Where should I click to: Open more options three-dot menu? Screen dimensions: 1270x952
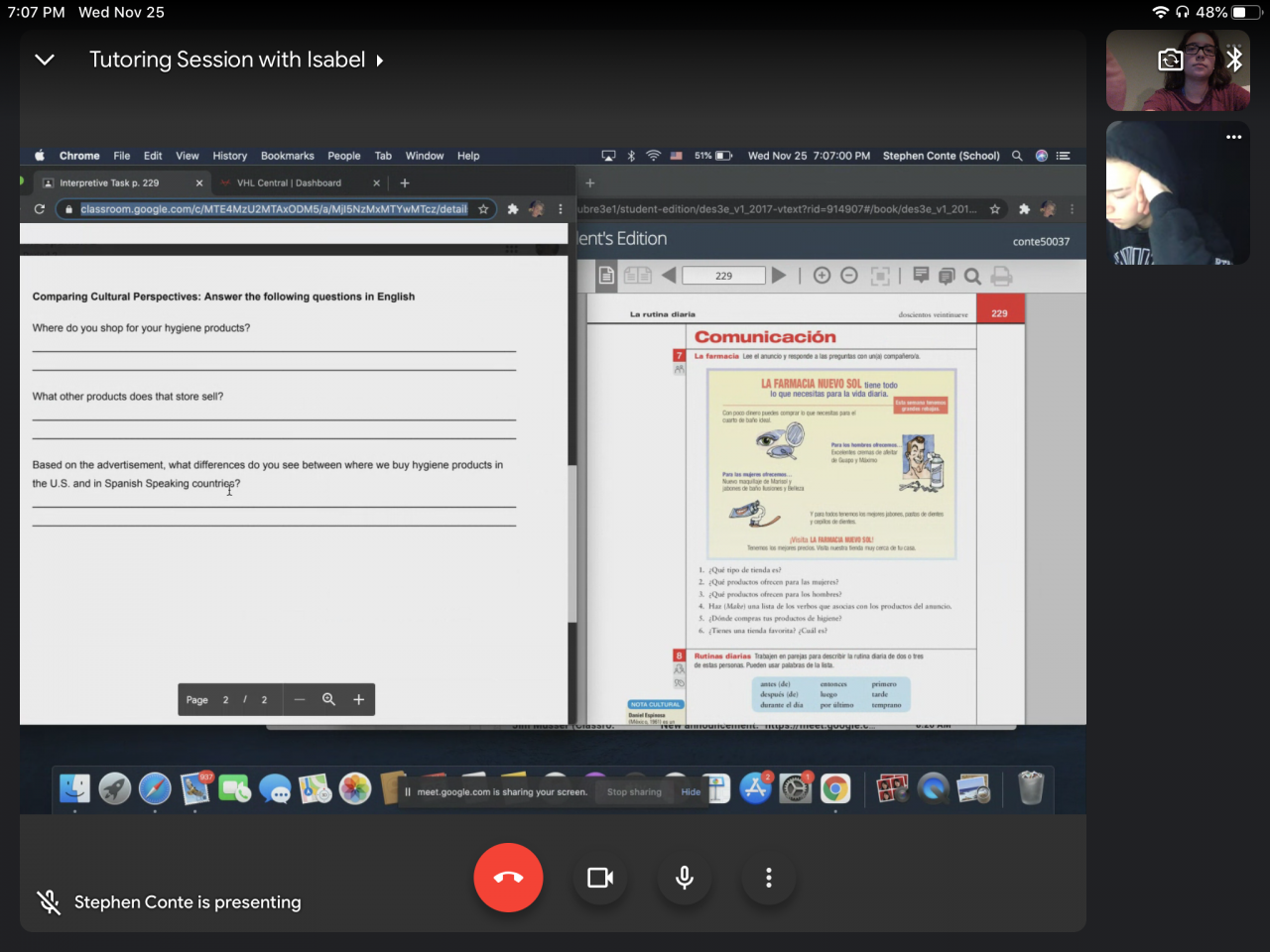click(768, 878)
